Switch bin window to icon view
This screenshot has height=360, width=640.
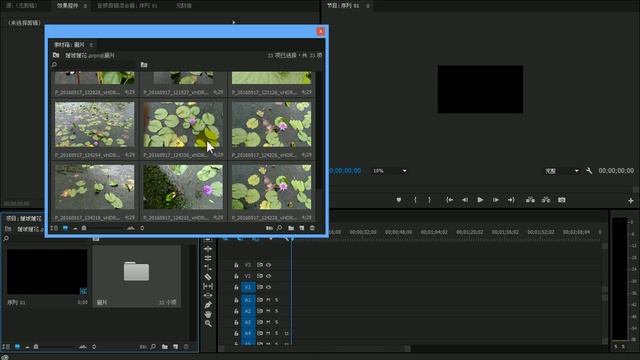point(65,228)
